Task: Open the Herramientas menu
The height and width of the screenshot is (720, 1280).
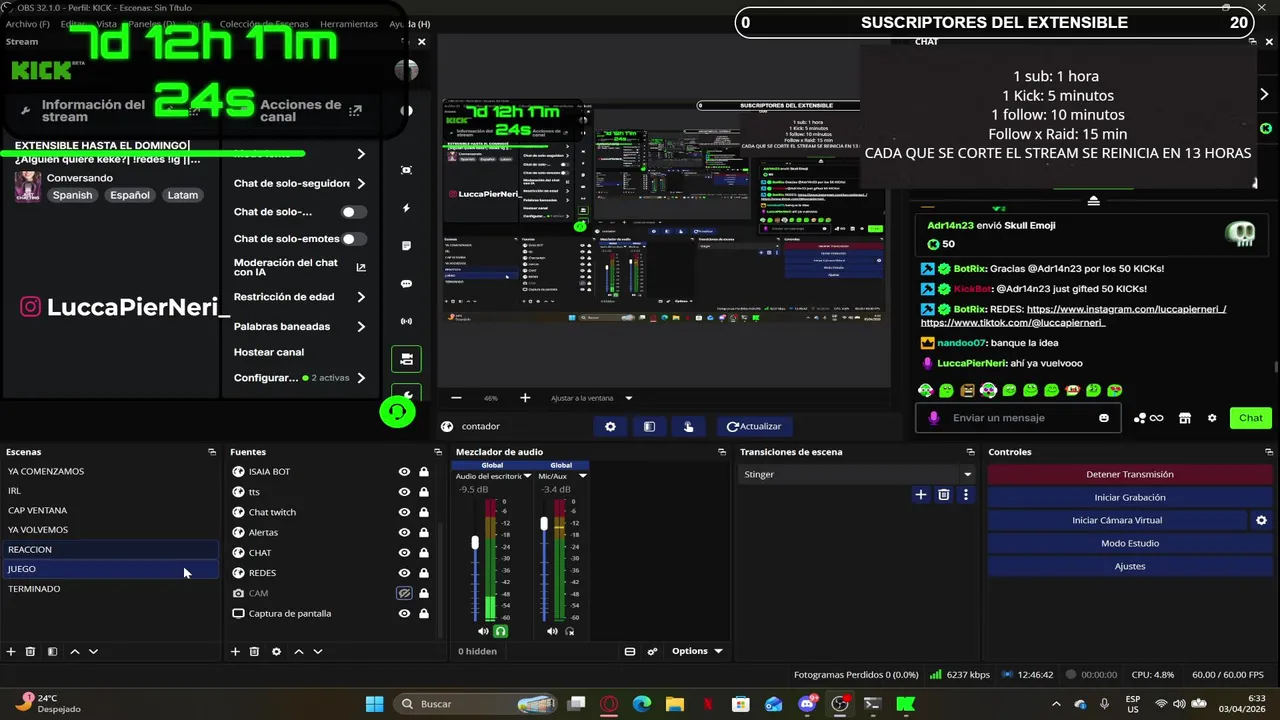Action: click(349, 24)
